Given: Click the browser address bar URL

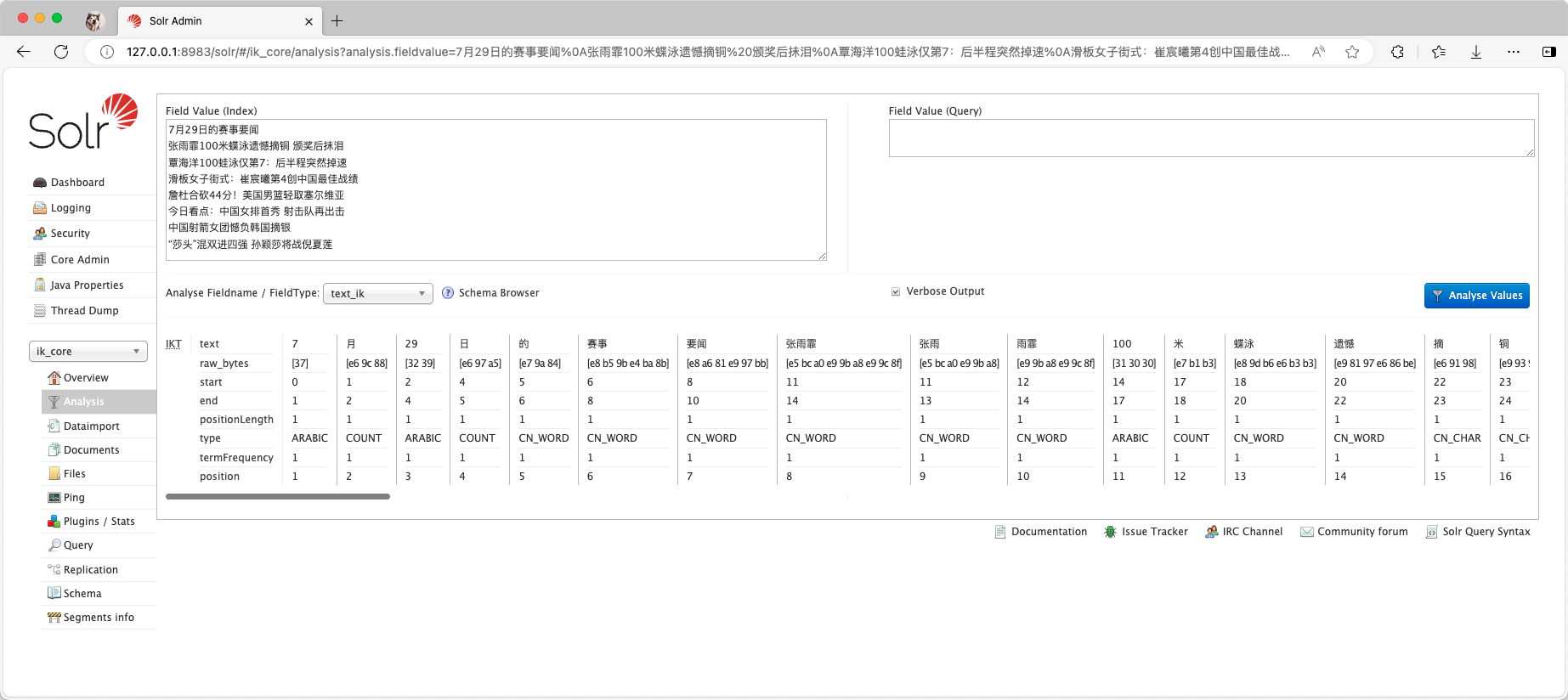Looking at the screenshot, I should pos(707,52).
